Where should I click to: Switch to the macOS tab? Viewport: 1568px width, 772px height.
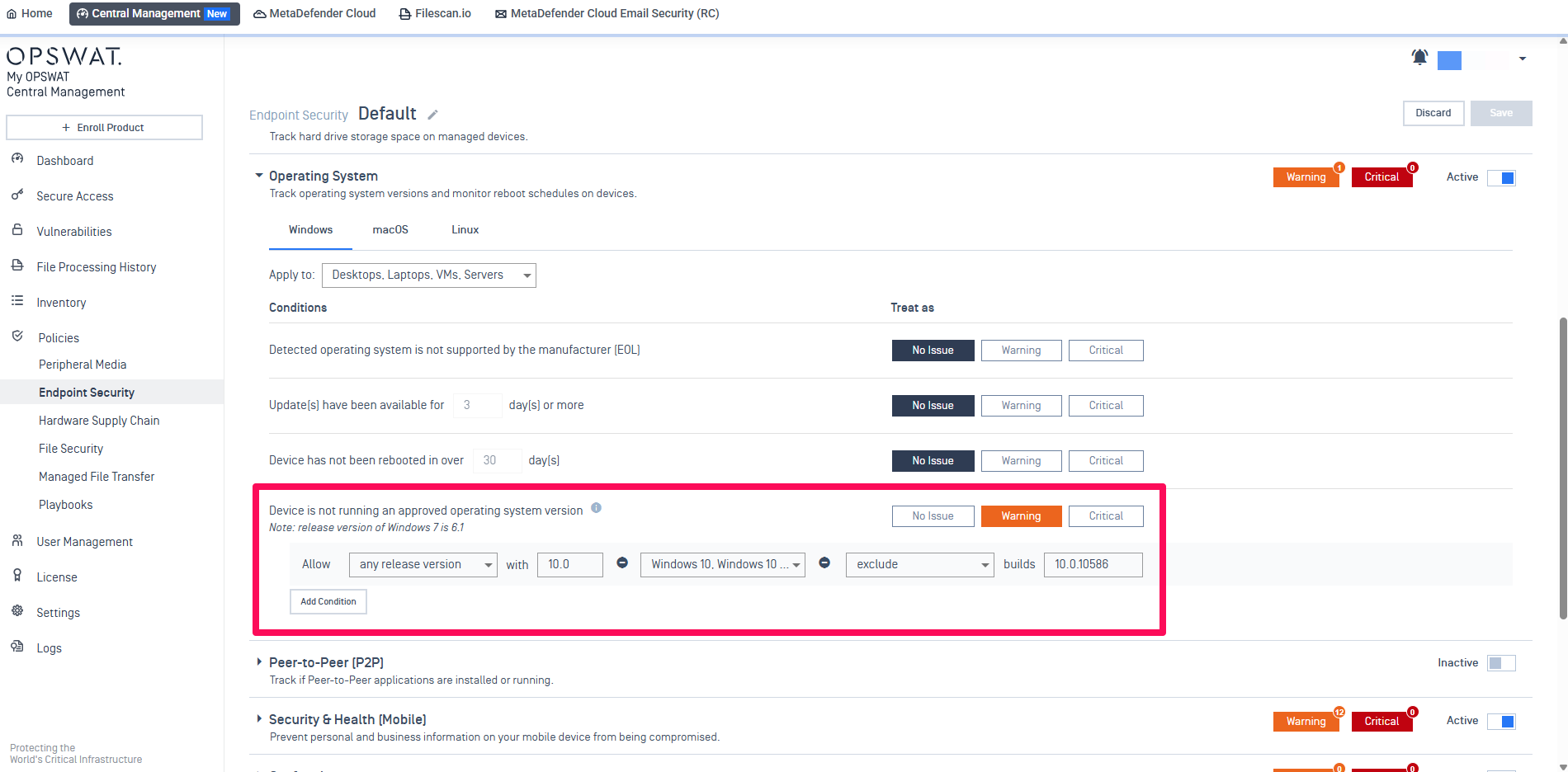pos(390,230)
